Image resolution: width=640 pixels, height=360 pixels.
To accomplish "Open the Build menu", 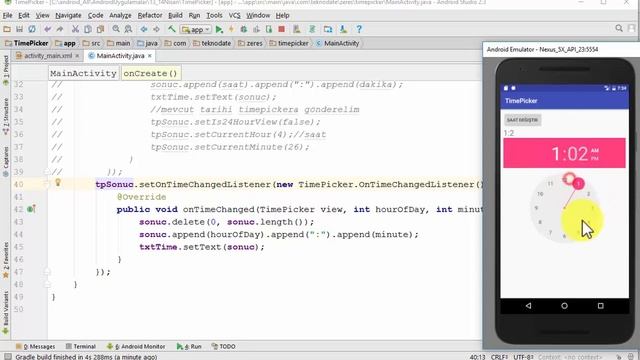I will pyautogui.click(x=175, y=15).
